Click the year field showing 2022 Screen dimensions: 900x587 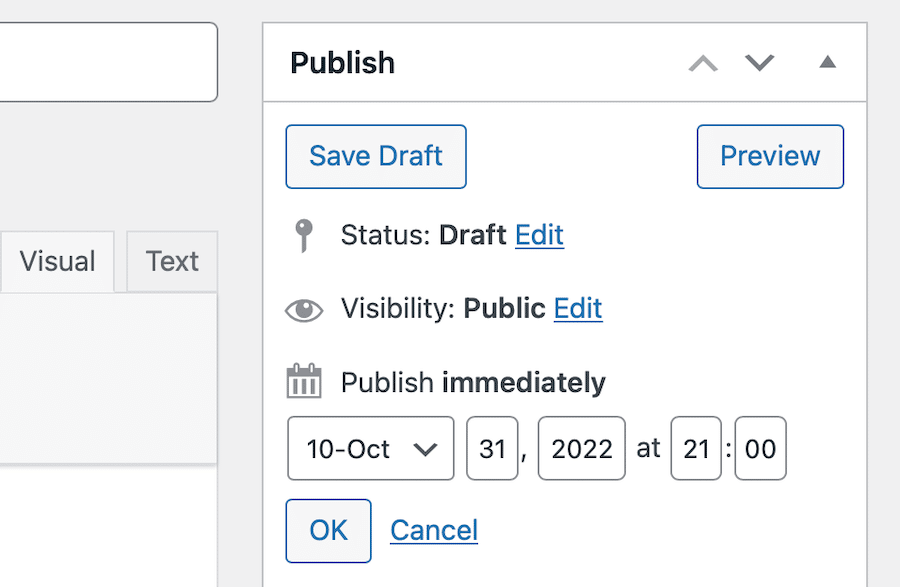tap(581, 449)
